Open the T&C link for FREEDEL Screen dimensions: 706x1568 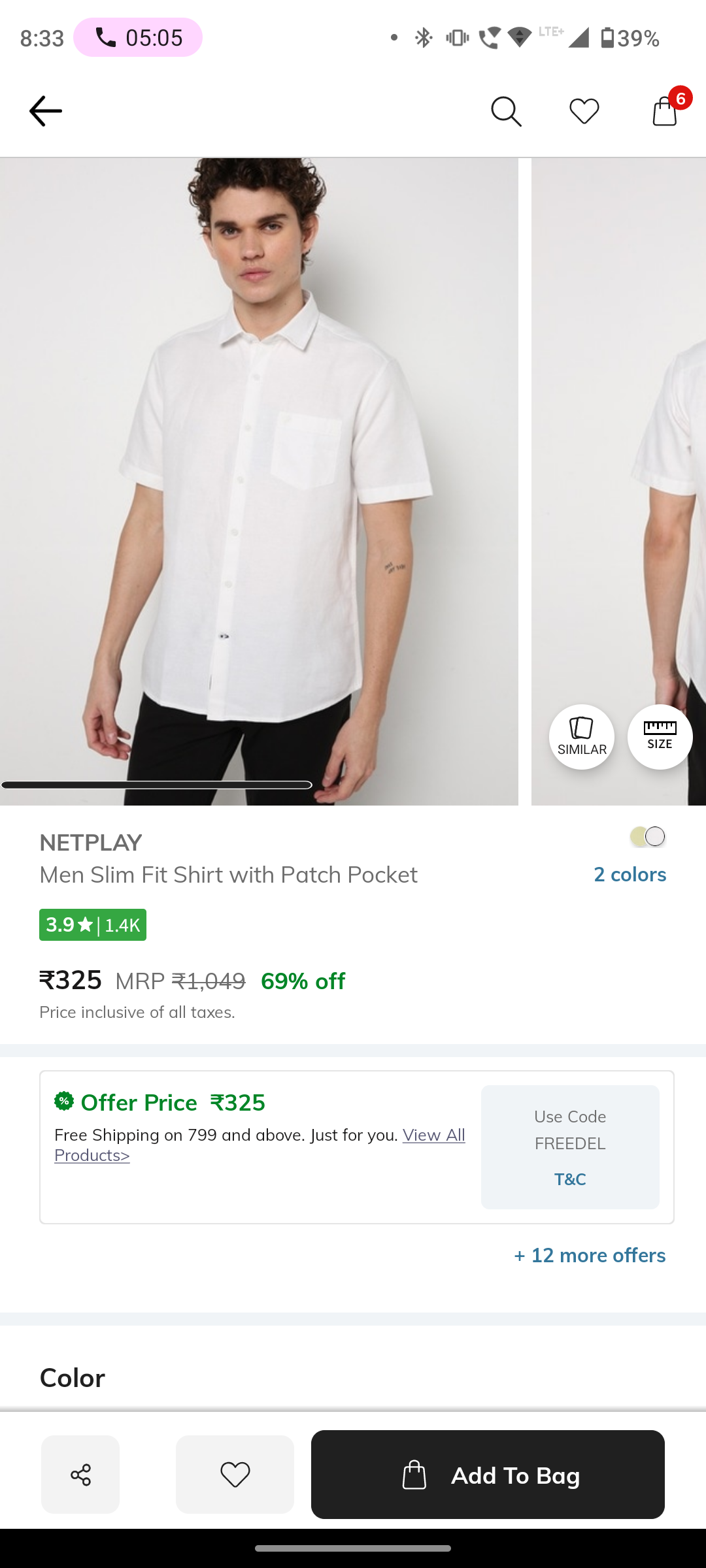coord(570,1179)
